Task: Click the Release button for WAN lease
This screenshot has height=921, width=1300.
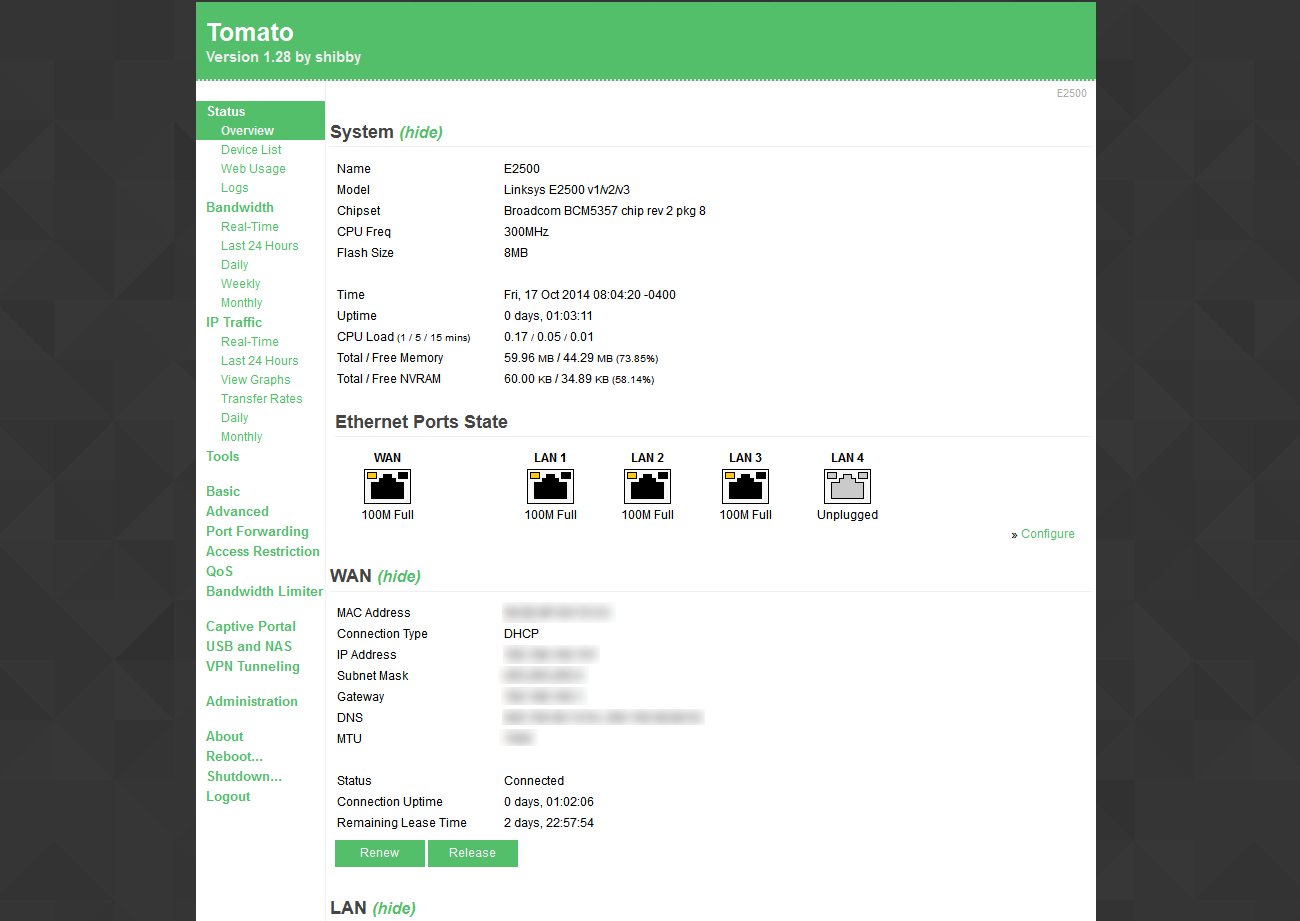Action: (473, 853)
